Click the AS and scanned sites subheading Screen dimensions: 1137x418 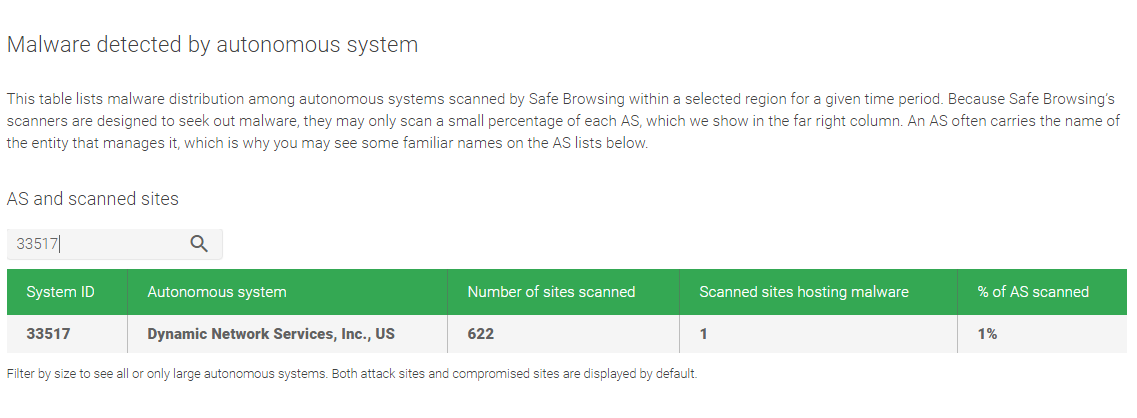(93, 199)
